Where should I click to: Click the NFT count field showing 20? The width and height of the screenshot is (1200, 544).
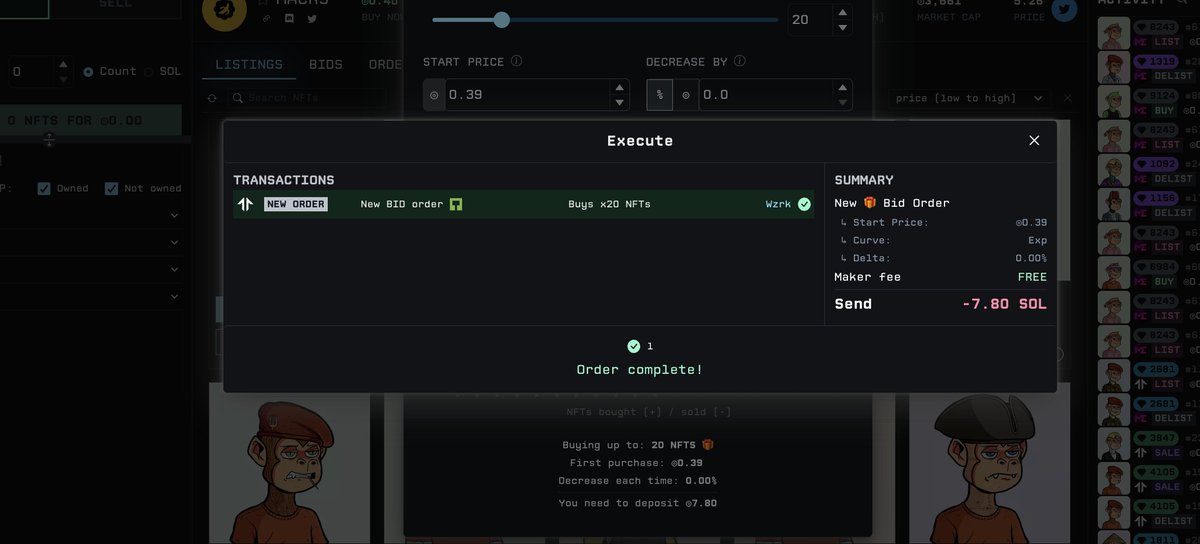click(x=809, y=19)
